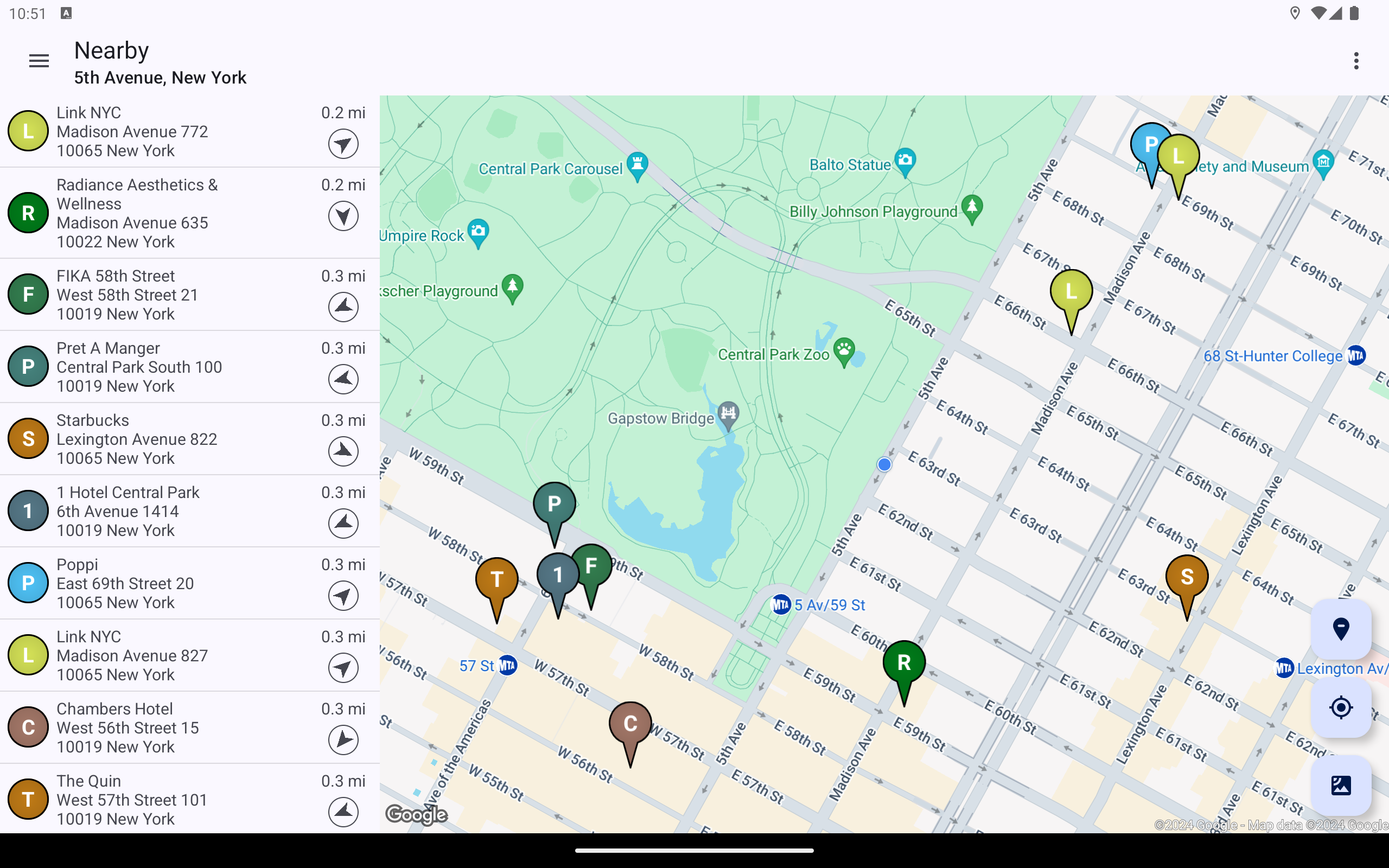The image size is (1389, 868).
Task: Tap direction arrow for FIKA 58th Street
Action: pos(343,307)
